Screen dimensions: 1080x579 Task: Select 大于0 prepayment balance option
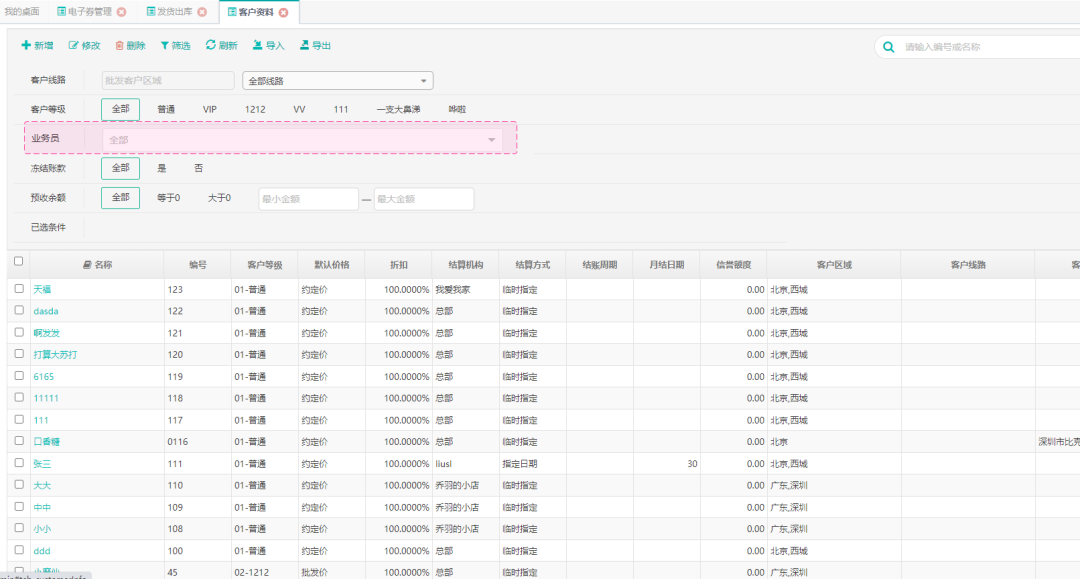point(219,198)
